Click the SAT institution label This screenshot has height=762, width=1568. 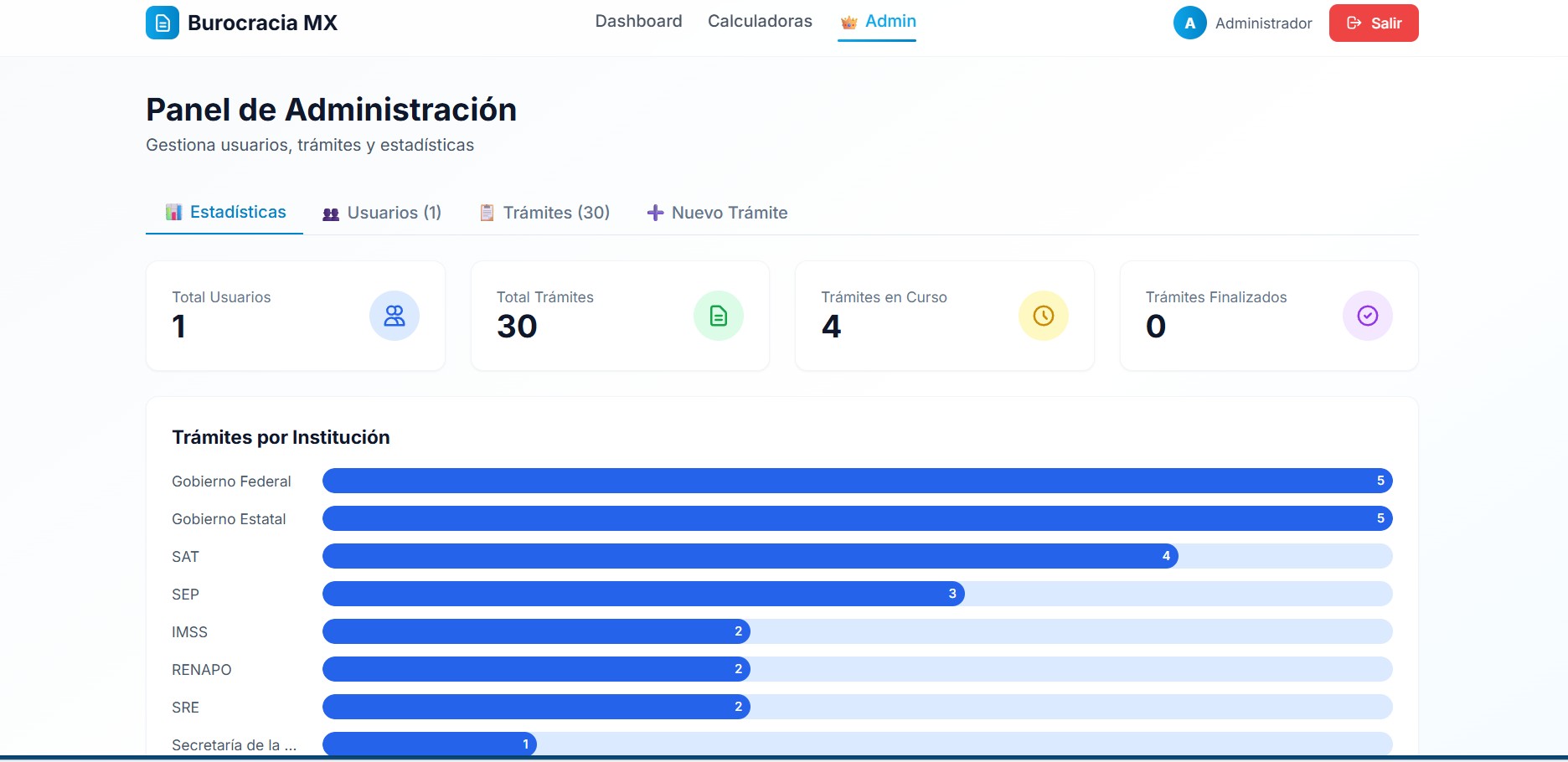point(185,557)
